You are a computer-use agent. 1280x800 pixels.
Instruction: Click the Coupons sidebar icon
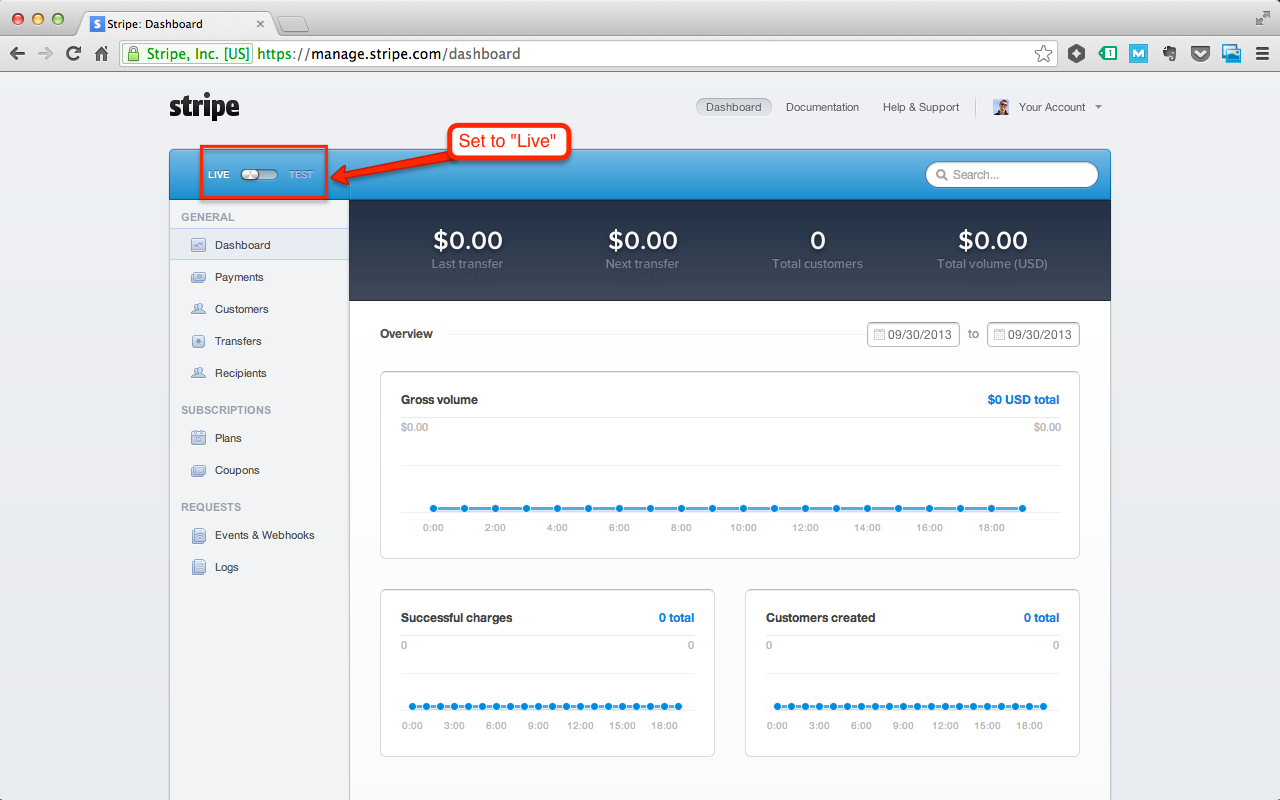(x=198, y=470)
